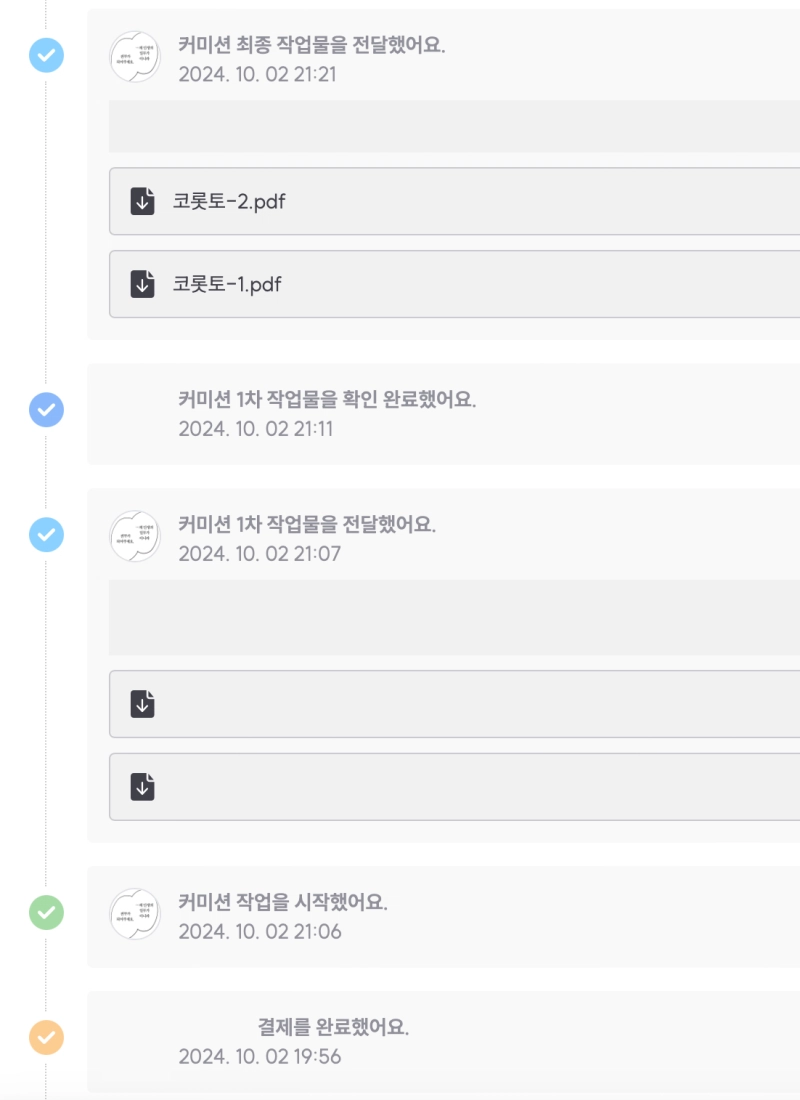Click the gray message box under 최종 작업물

[450, 126]
